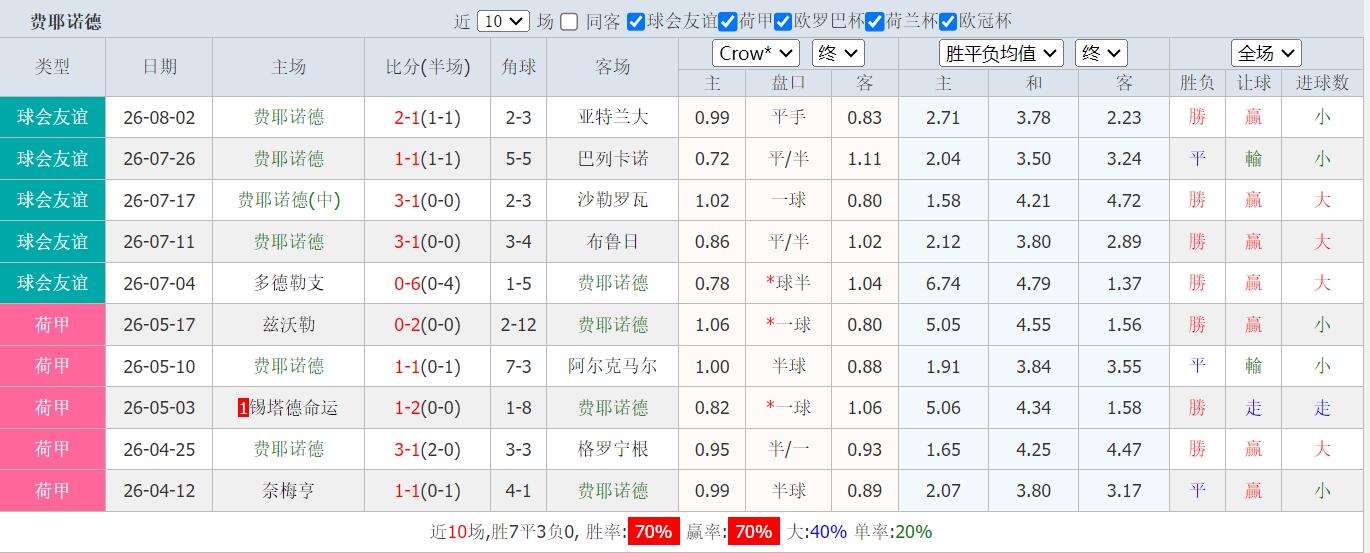
Task: Click date 26-04-12
Action: [x=159, y=491]
